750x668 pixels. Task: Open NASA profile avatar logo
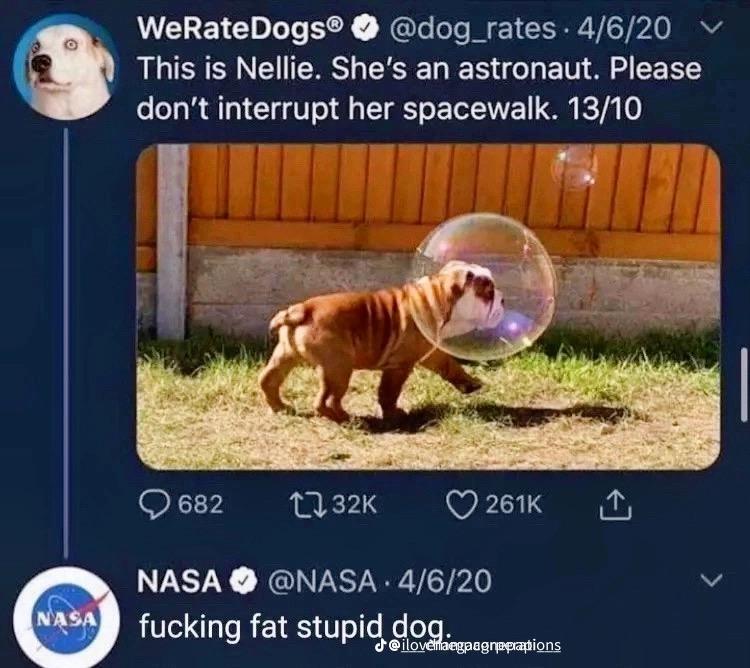tap(66, 617)
